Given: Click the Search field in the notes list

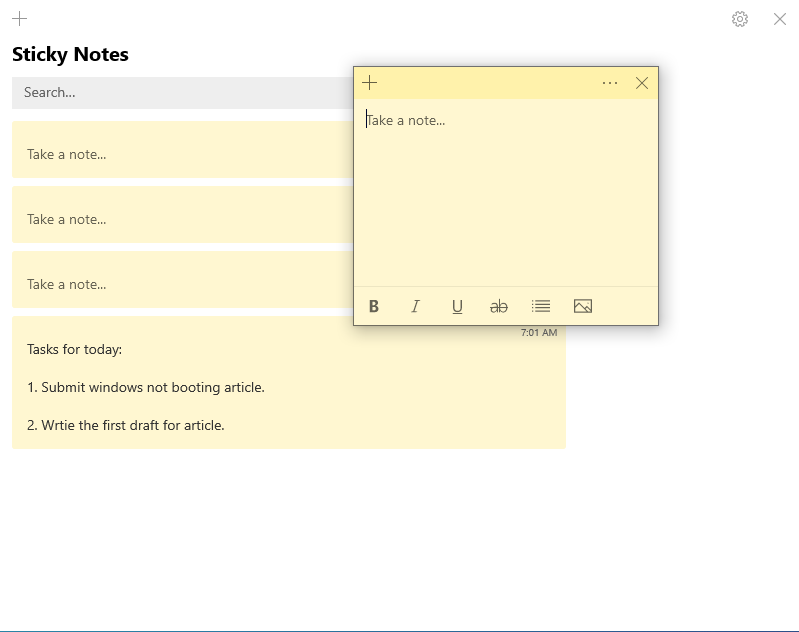Looking at the screenshot, I should point(180,93).
